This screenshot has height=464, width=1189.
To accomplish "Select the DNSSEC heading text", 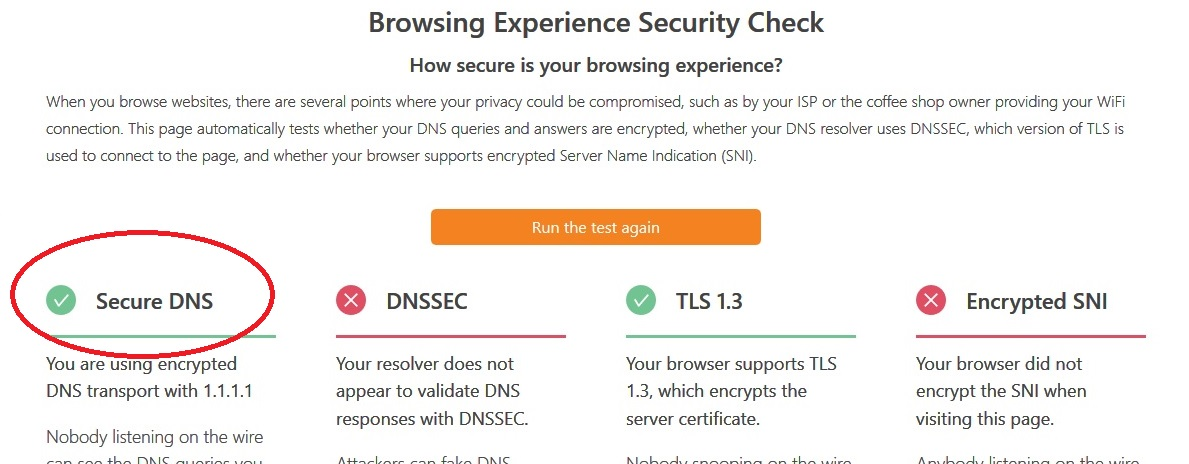I will tap(427, 302).
